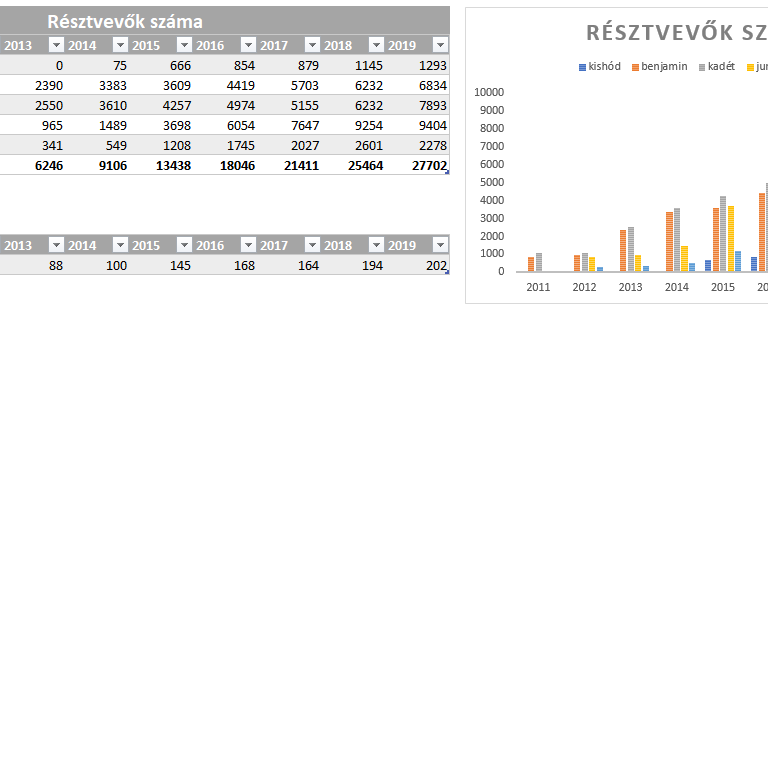The image size is (768, 768).
Task: Click the upper table's bottom-right resize handle
Action: tap(447, 173)
